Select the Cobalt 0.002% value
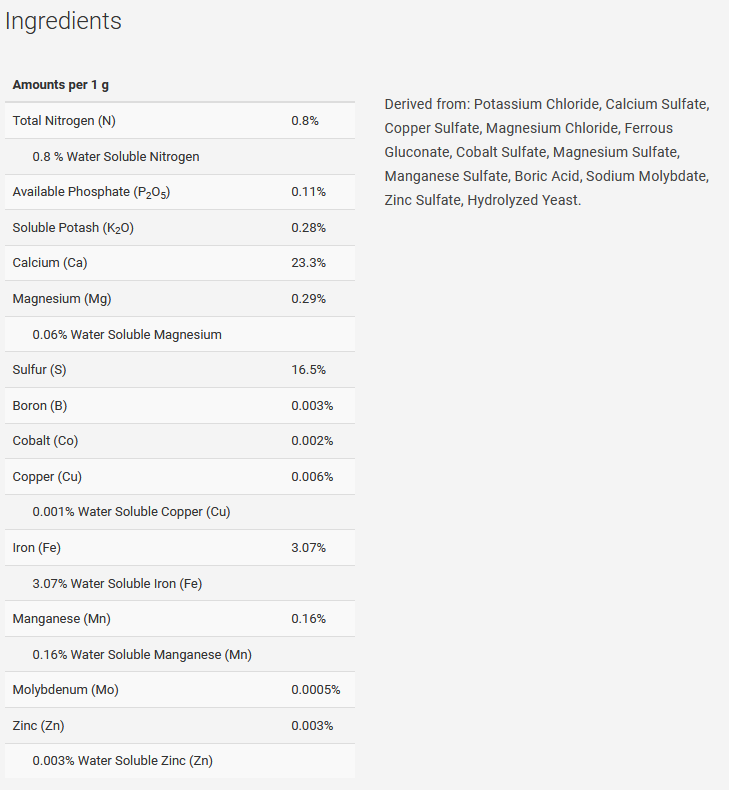 (x=312, y=441)
